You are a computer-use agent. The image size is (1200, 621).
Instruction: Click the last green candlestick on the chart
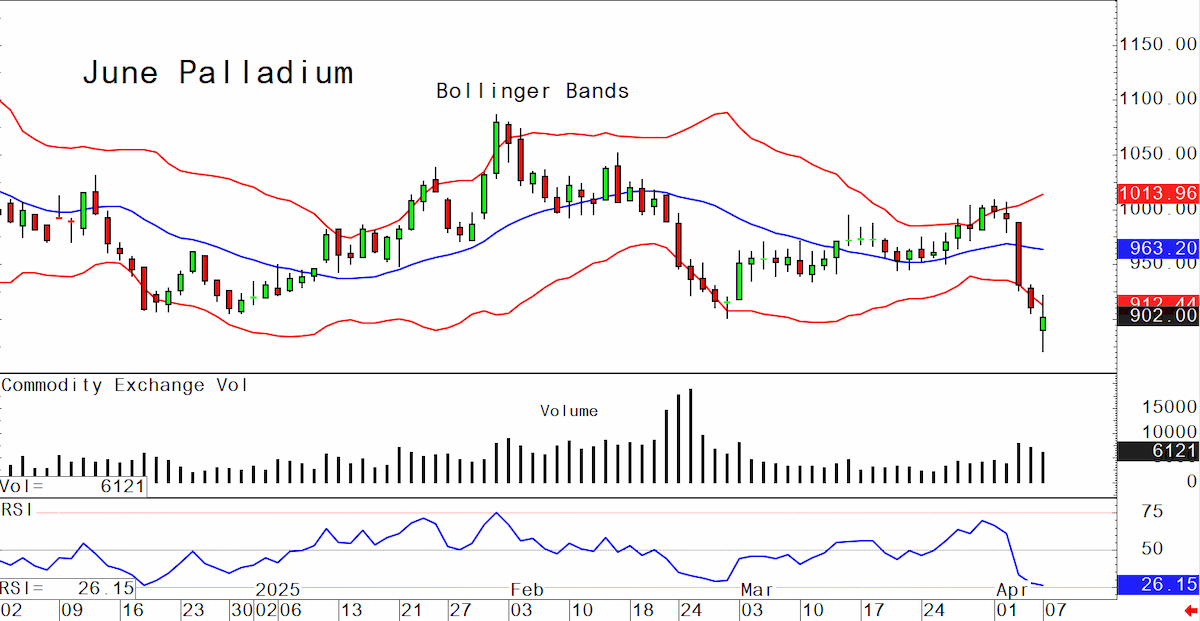click(x=1043, y=324)
